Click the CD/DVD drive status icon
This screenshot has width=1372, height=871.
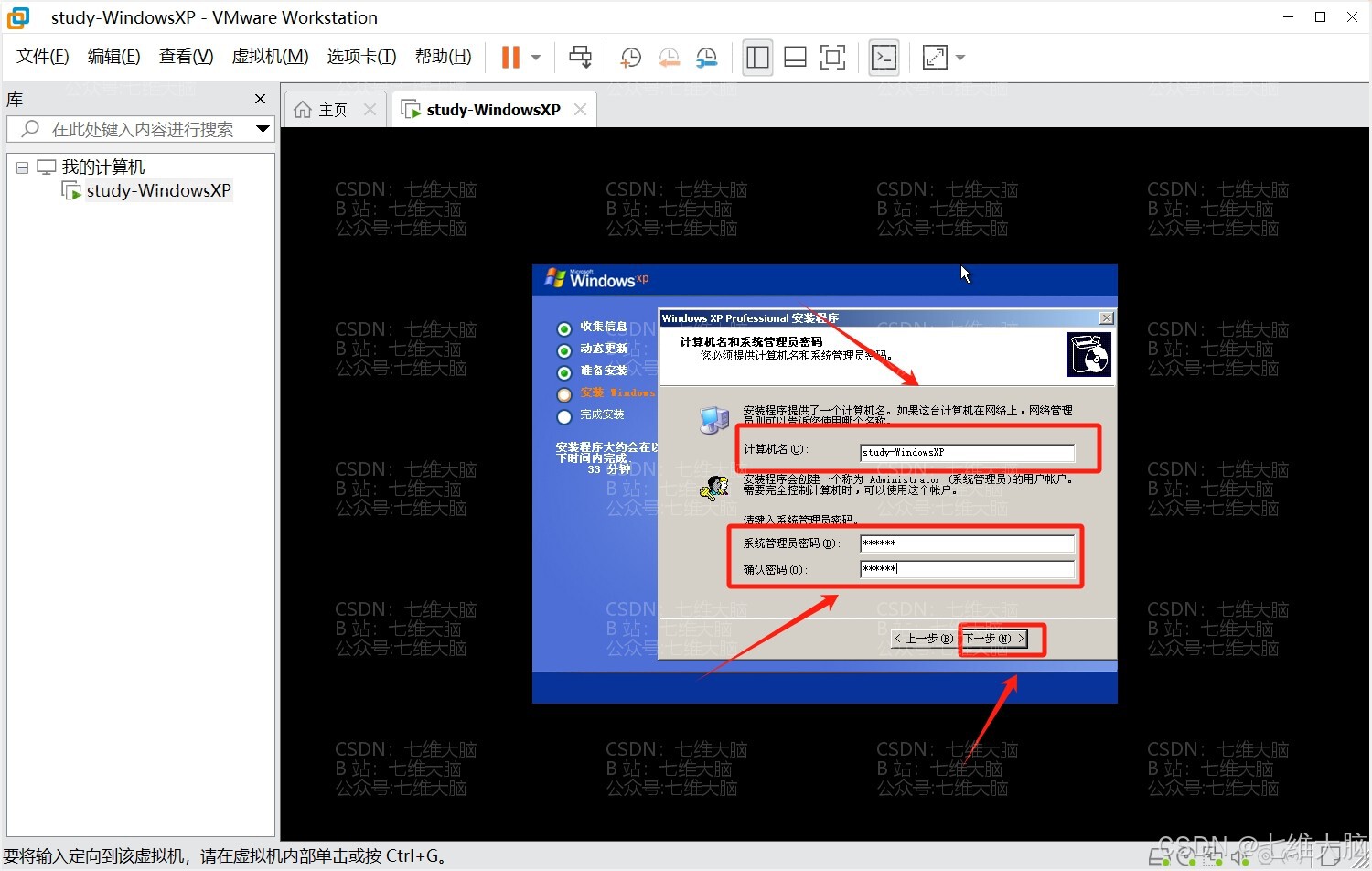click(x=1186, y=855)
